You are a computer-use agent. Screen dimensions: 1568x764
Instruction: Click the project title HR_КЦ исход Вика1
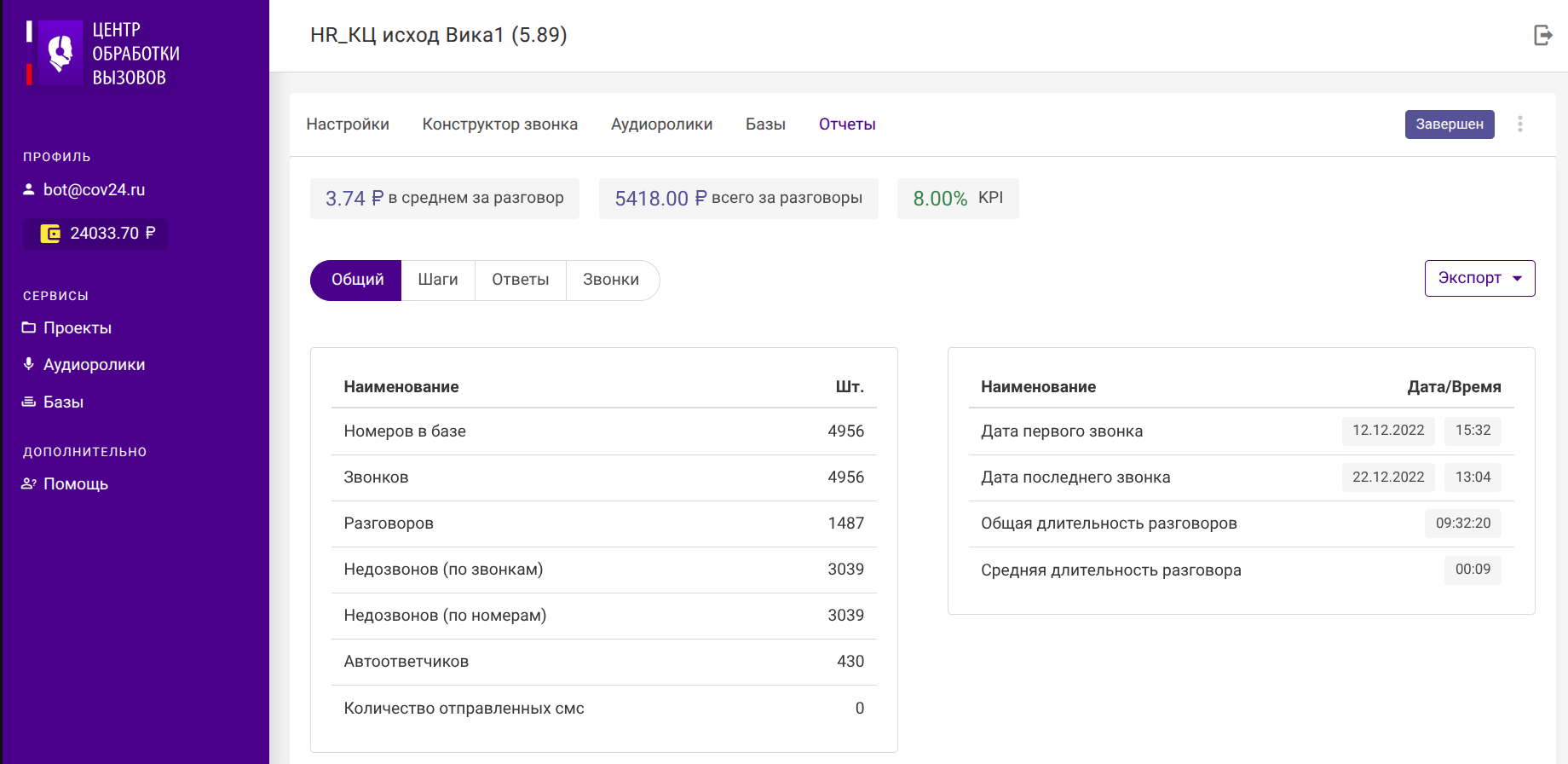439,35
